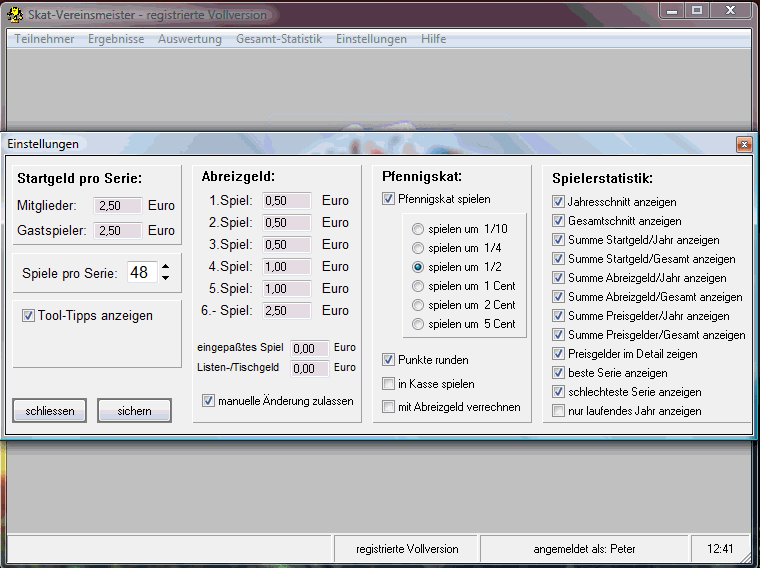Click the schliessen button
760x568 pixels.
(49, 410)
